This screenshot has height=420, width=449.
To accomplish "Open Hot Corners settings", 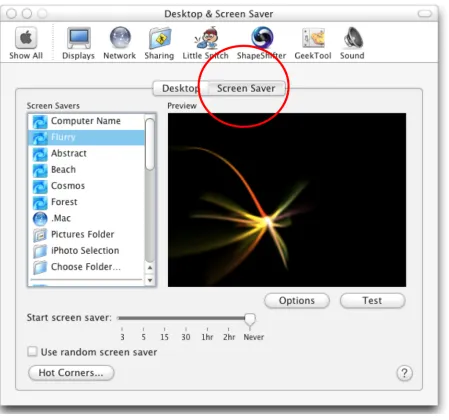I will pyautogui.click(x=71, y=373).
